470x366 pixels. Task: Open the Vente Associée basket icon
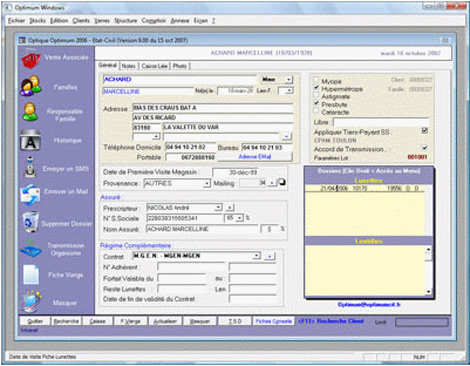[31, 60]
